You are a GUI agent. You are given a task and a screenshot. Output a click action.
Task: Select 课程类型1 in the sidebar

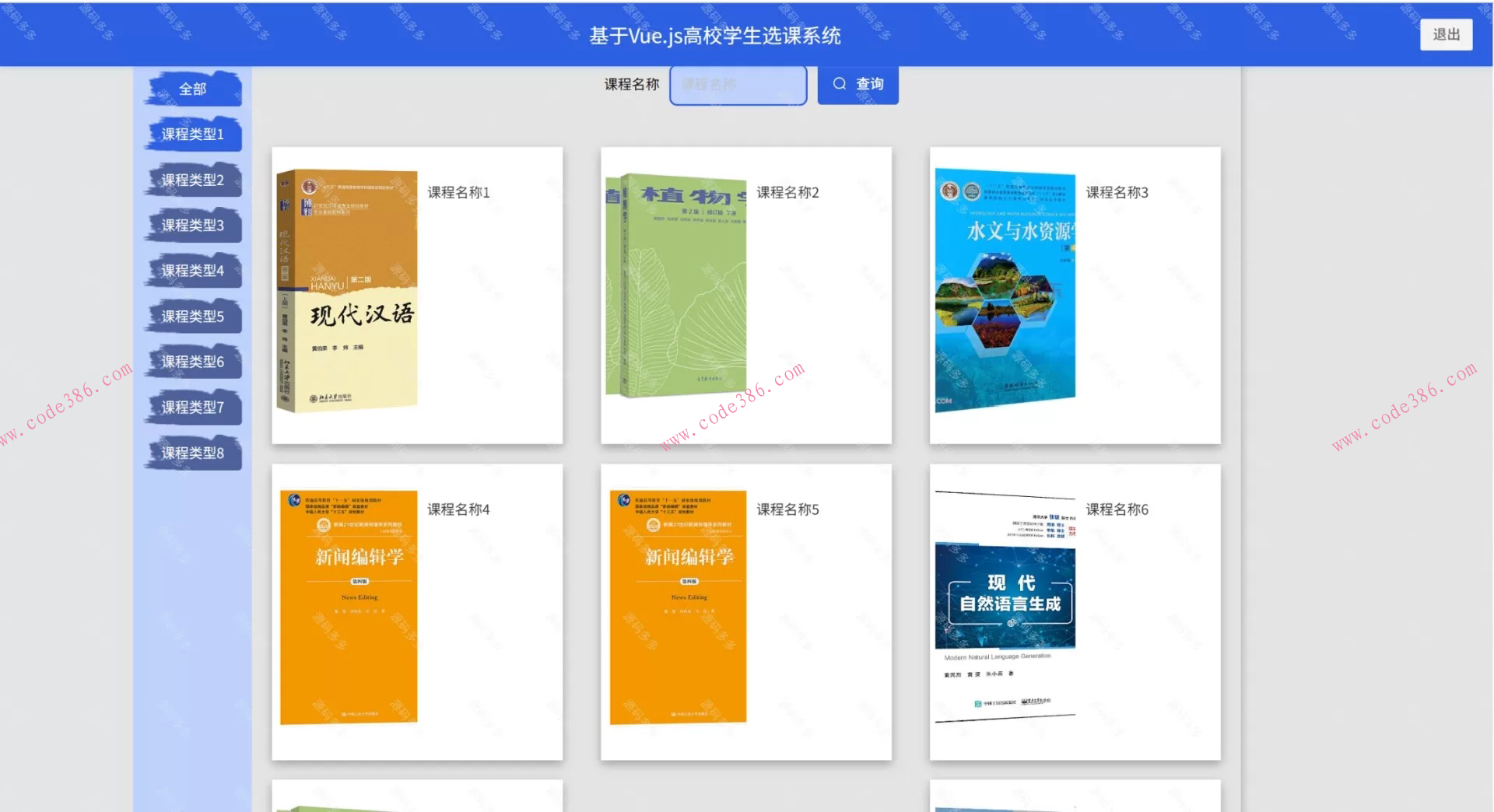point(193,135)
